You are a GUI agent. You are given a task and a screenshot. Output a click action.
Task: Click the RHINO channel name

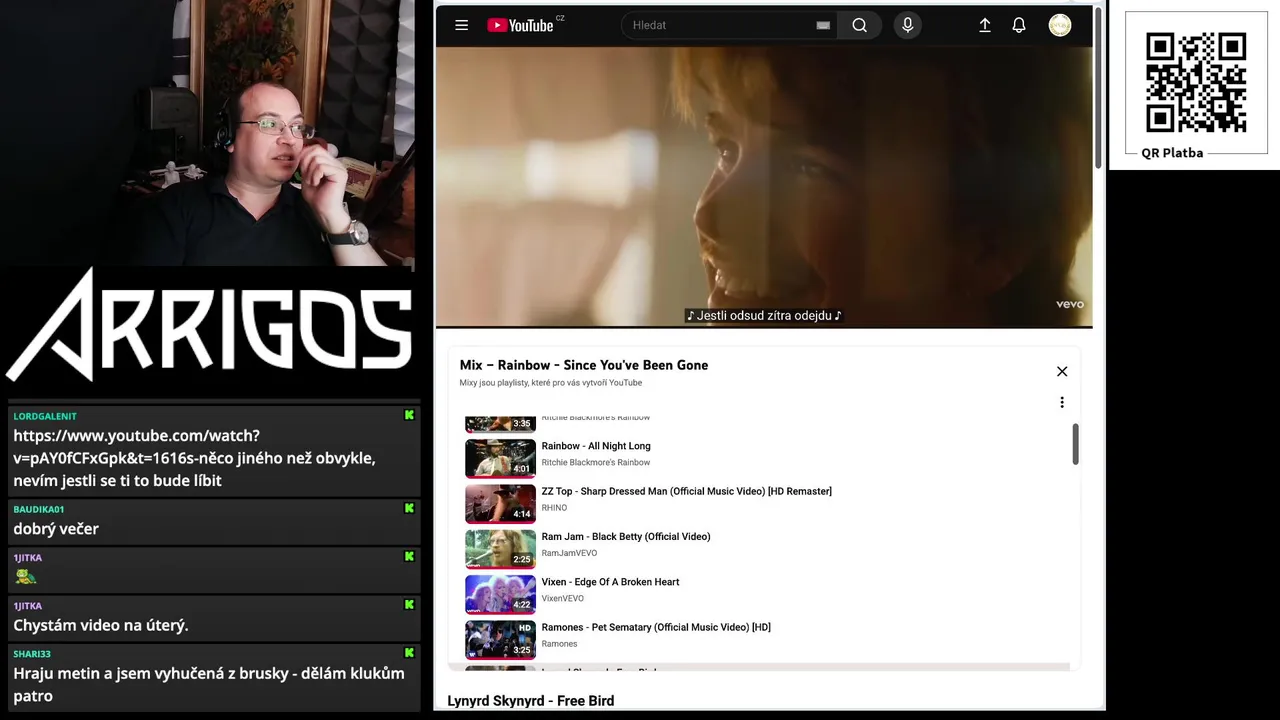pos(554,508)
